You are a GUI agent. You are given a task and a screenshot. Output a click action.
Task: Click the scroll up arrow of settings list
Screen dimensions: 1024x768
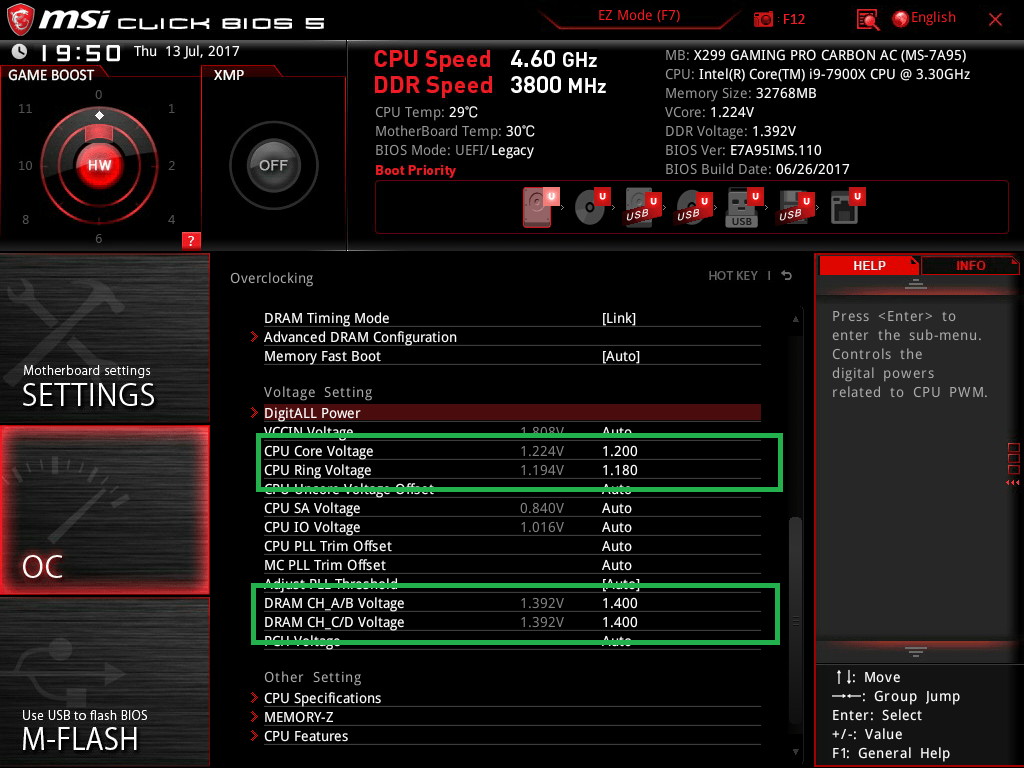click(795, 319)
